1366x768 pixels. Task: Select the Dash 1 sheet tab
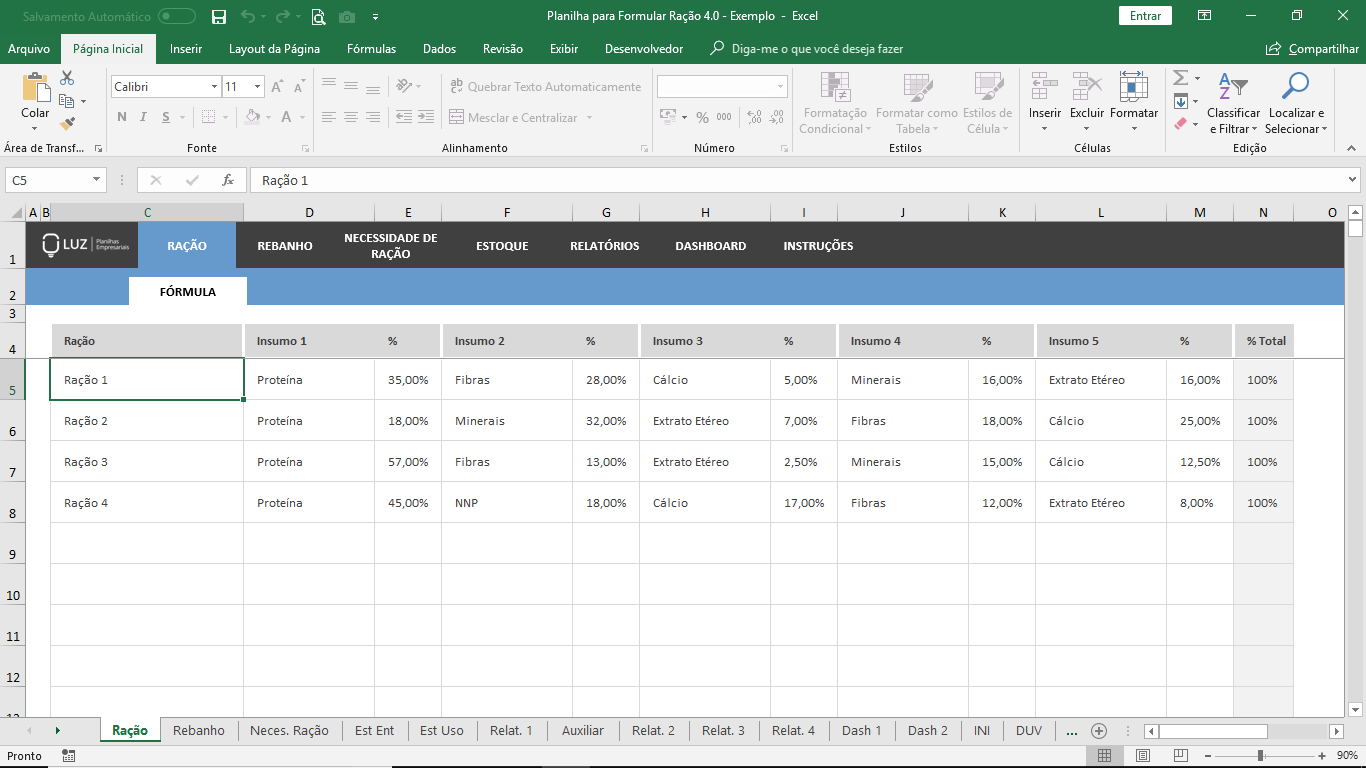[x=862, y=731]
